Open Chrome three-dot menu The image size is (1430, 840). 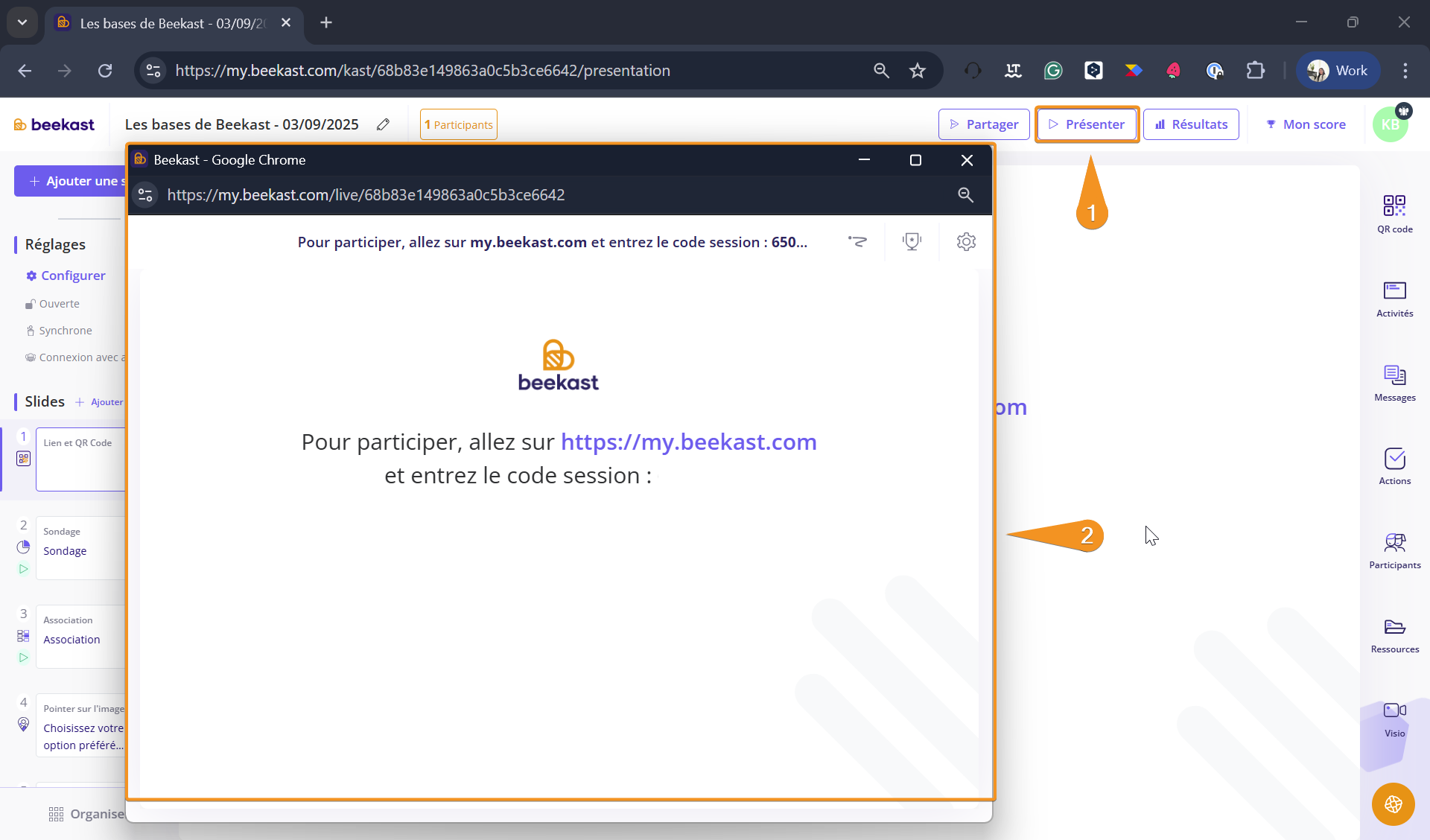(1405, 71)
